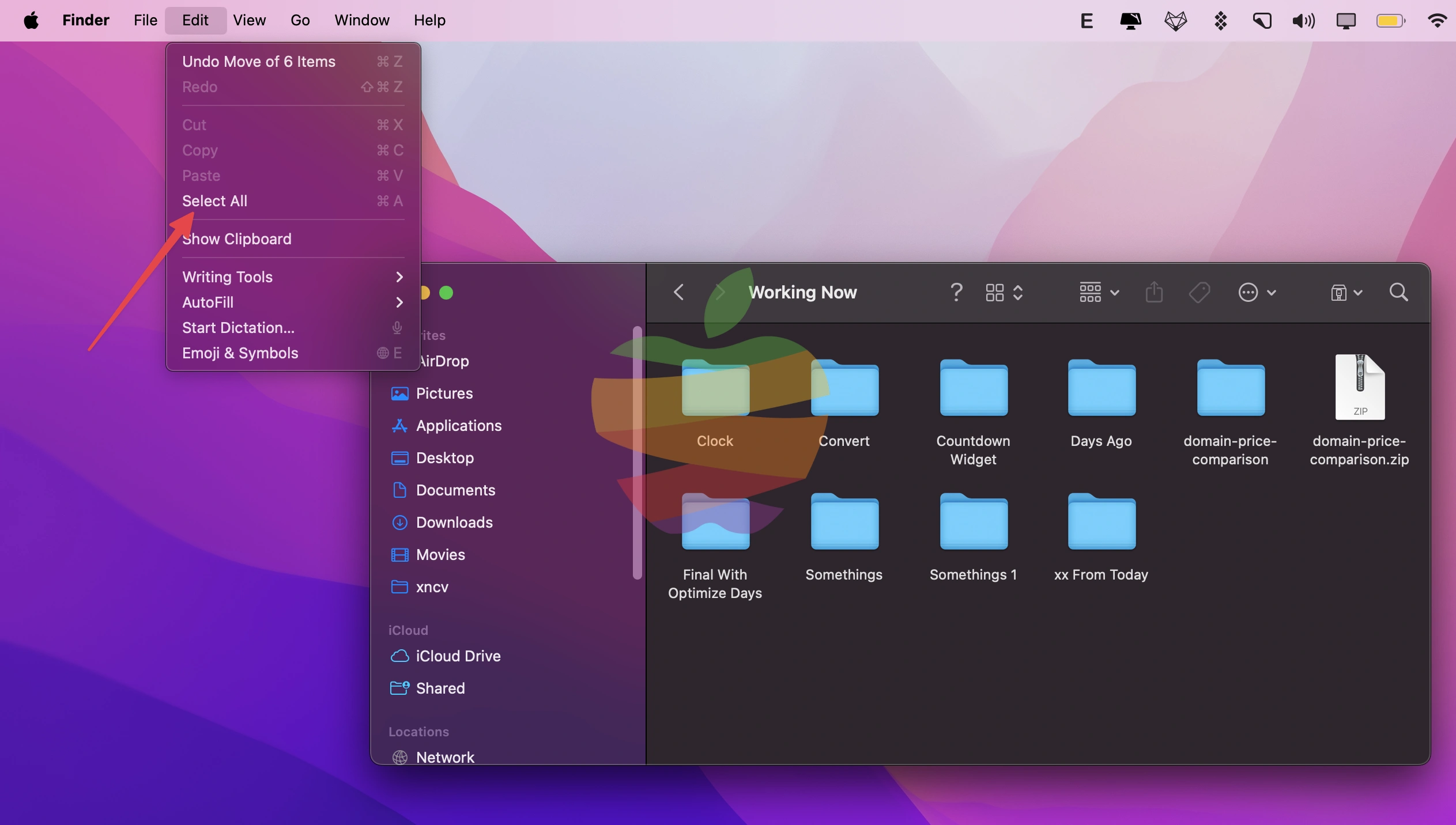
Task: Select AirDrop in the sidebar
Action: (x=443, y=361)
